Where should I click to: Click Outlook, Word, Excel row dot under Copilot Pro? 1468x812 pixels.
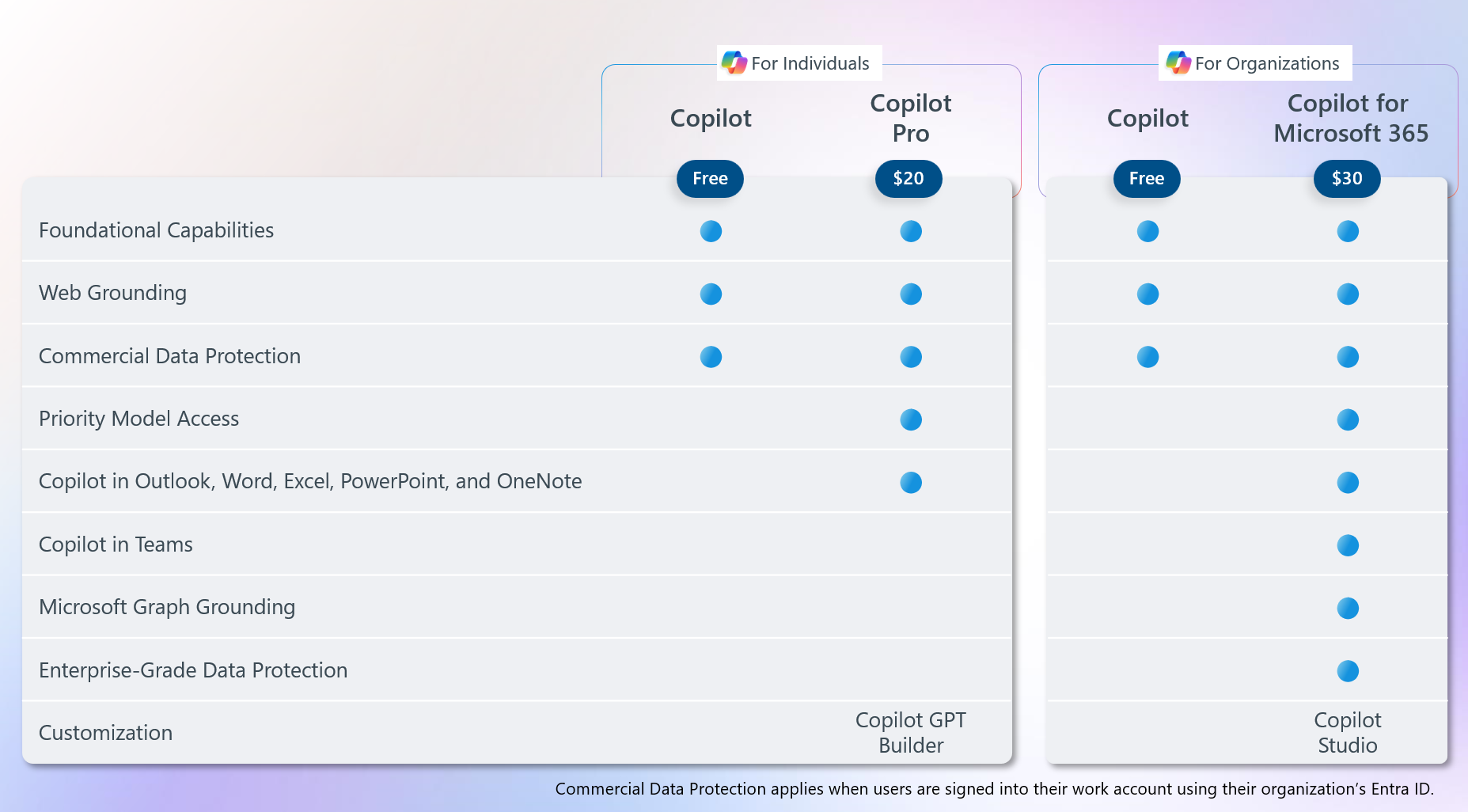tap(911, 482)
